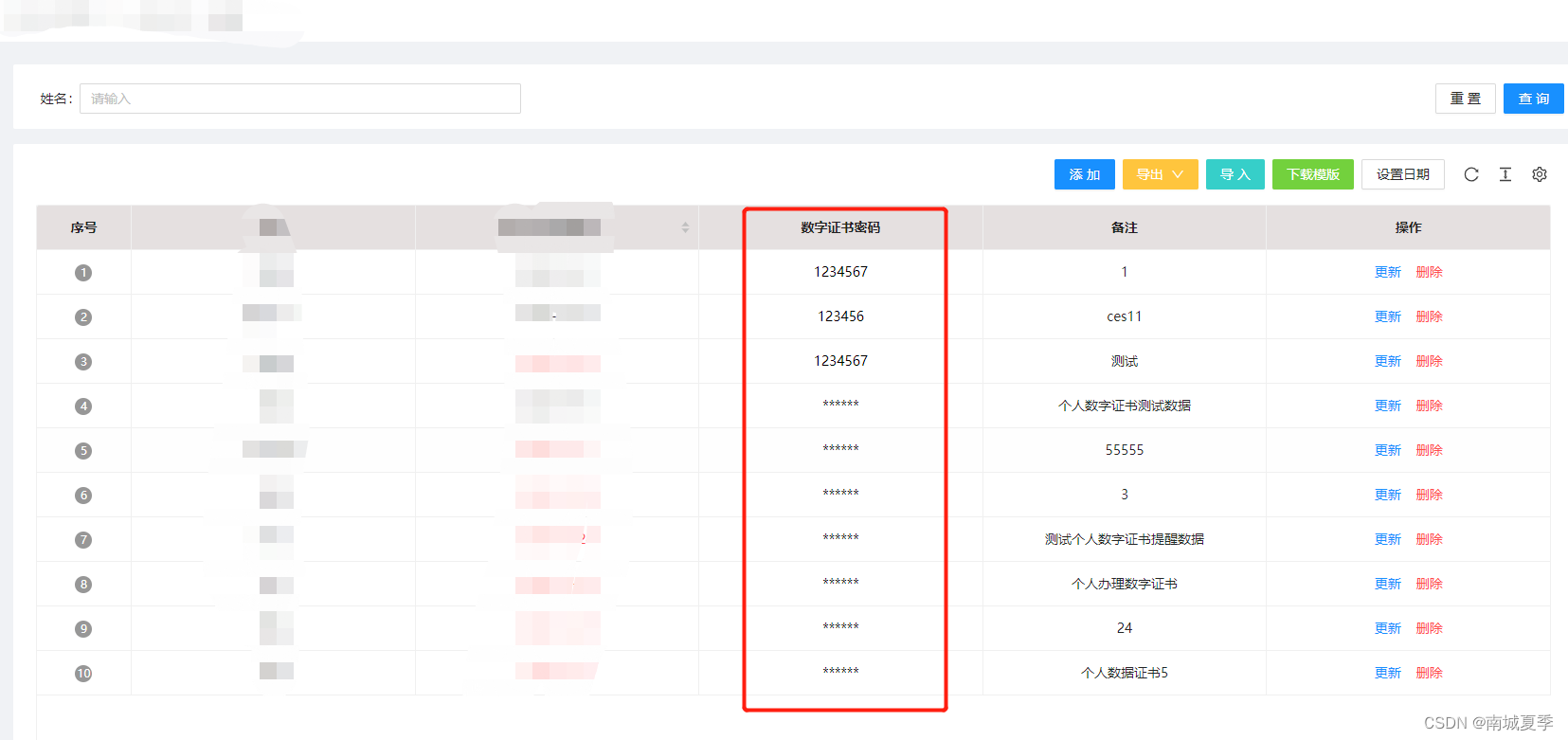The height and width of the screenshot is (740, 1568).
Task: Click 删除 in row 9
Action: [1430, 628]
